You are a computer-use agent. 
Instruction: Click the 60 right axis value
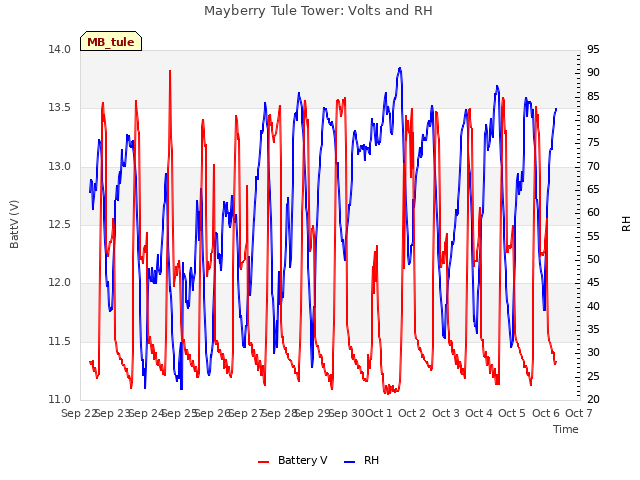coord(593,213)
